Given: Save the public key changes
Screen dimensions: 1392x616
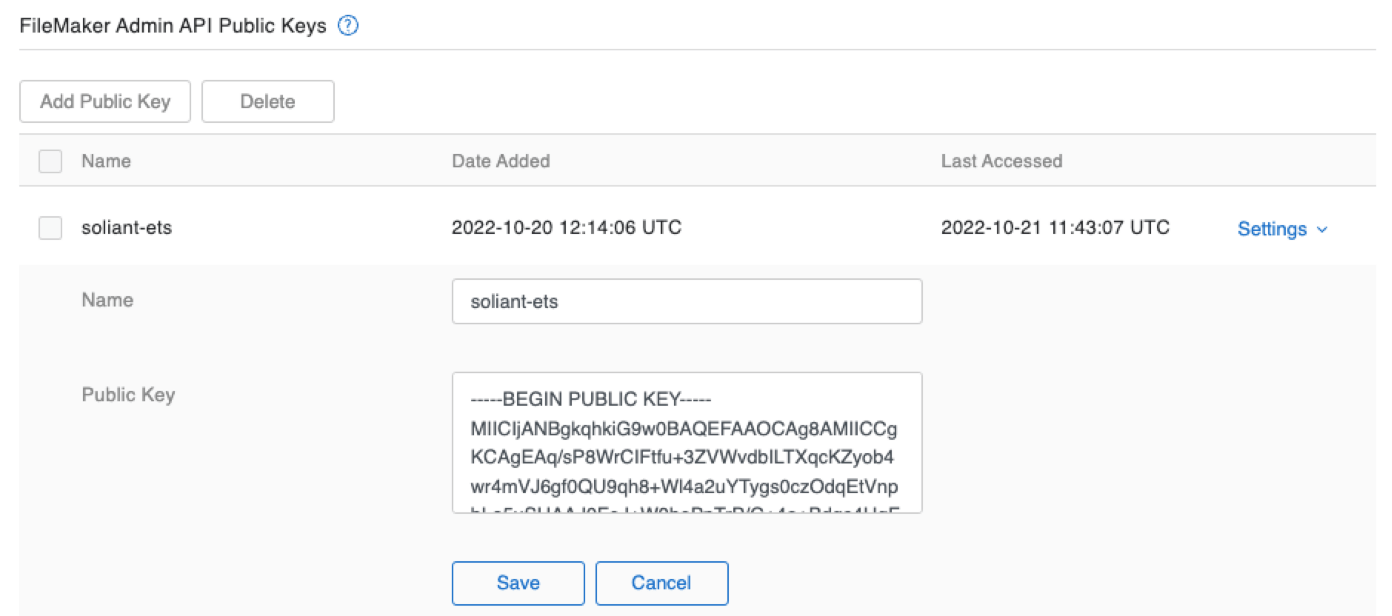Looking at the screenshot, I should (x=518, y=583).
